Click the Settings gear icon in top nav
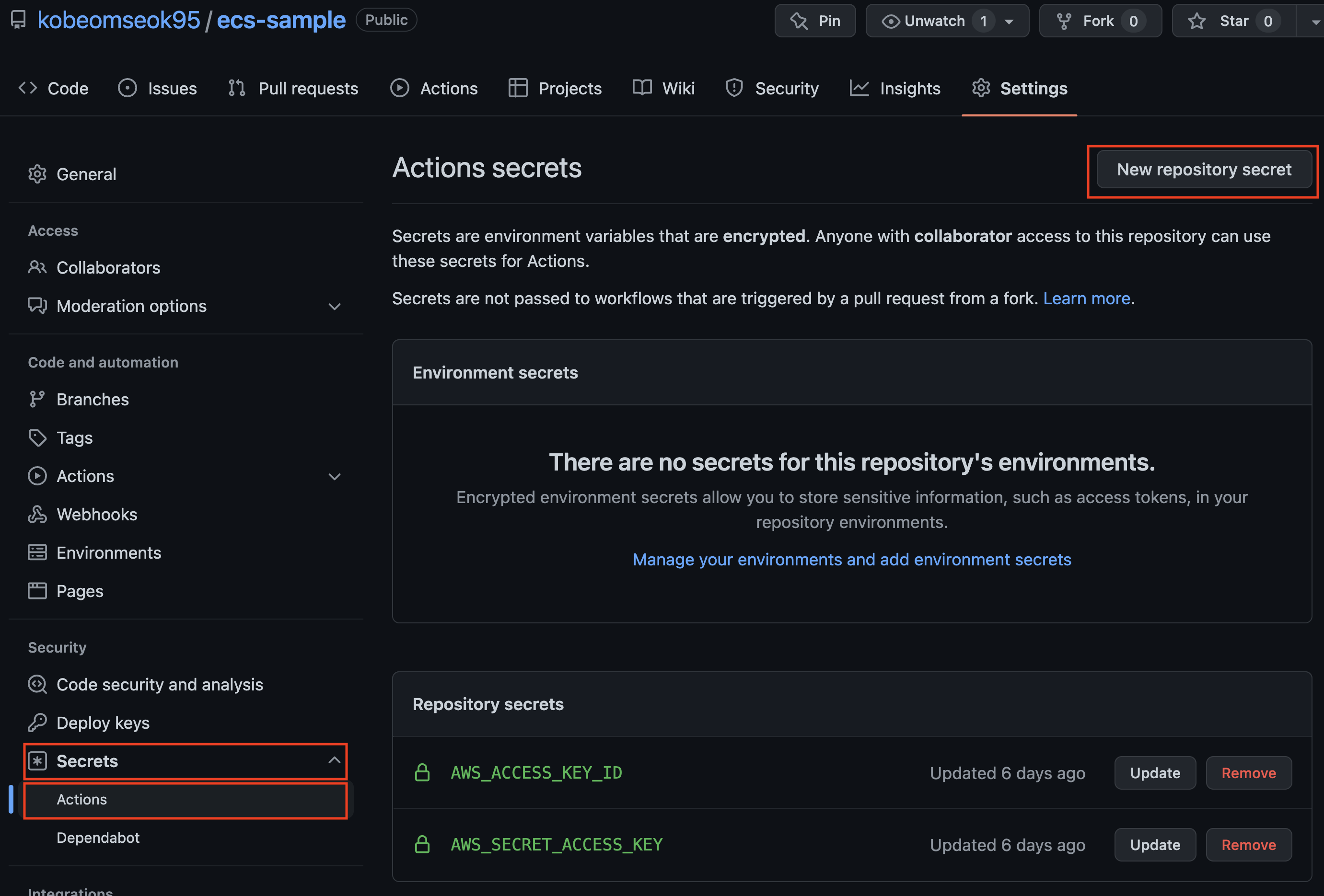Image resolution: width=1324 pixels, height=896 pixels. pos(981,88)
